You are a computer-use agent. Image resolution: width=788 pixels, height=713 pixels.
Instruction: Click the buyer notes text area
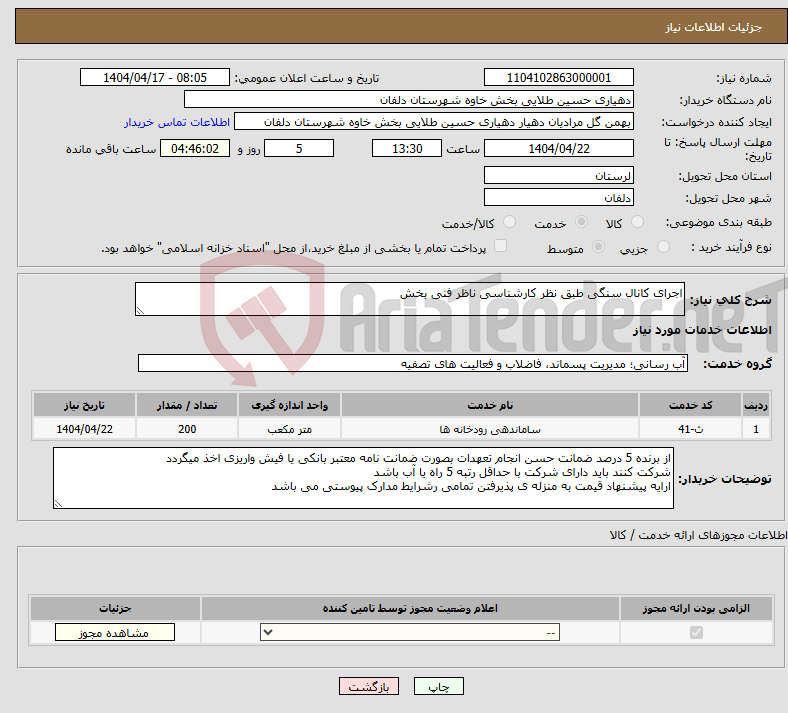coord(363,478)
